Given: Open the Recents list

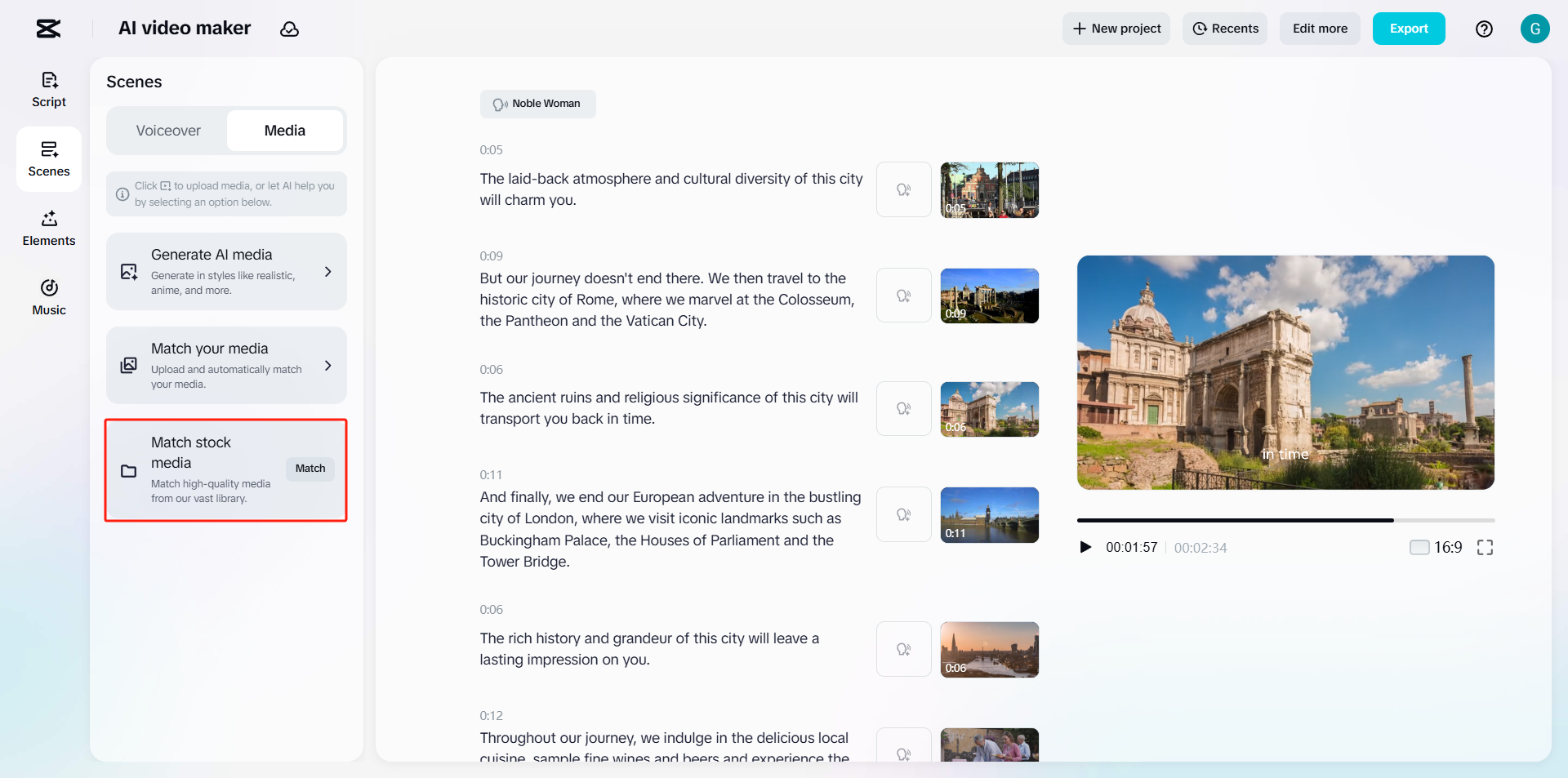Looking at the screenshot, I should (x=1225, y=29).
